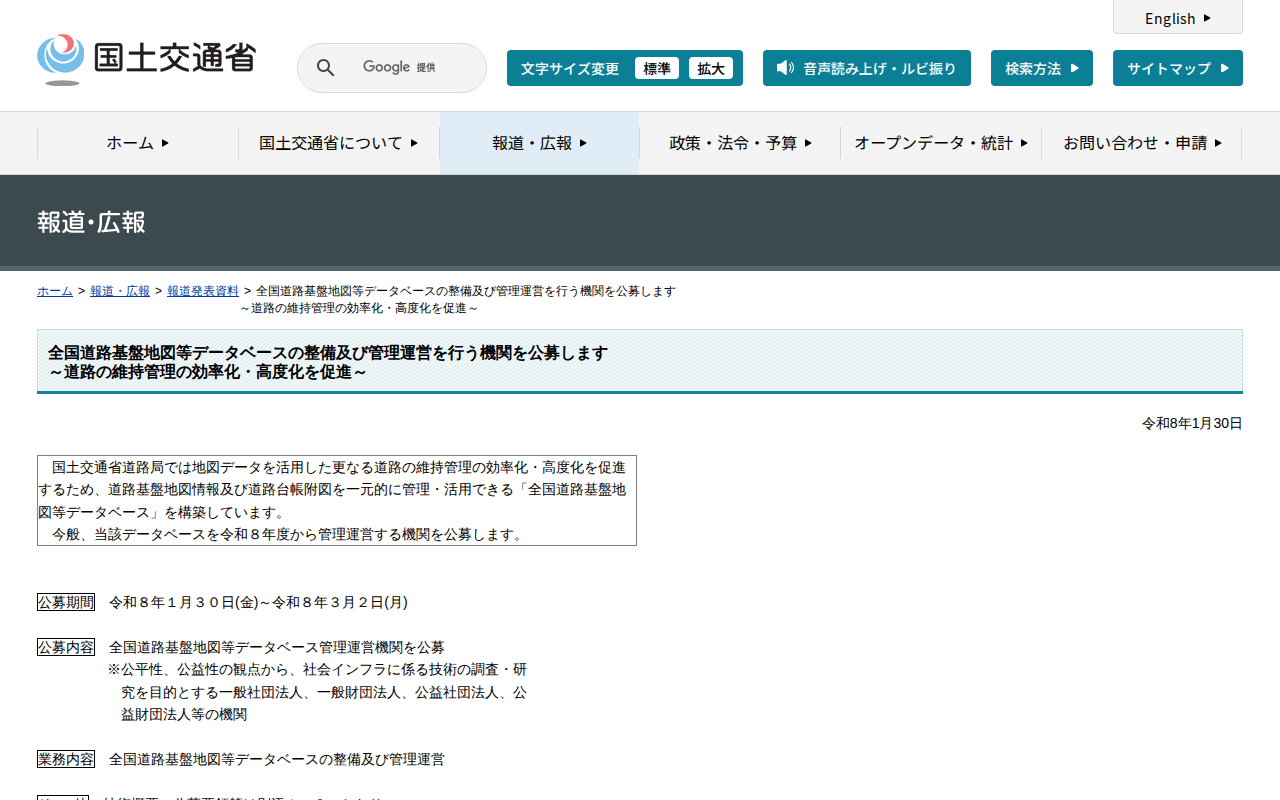Open 報道・広報 navigation menu
The height and width of the screenshot is (800, 1280).
(x=540, y=143)
